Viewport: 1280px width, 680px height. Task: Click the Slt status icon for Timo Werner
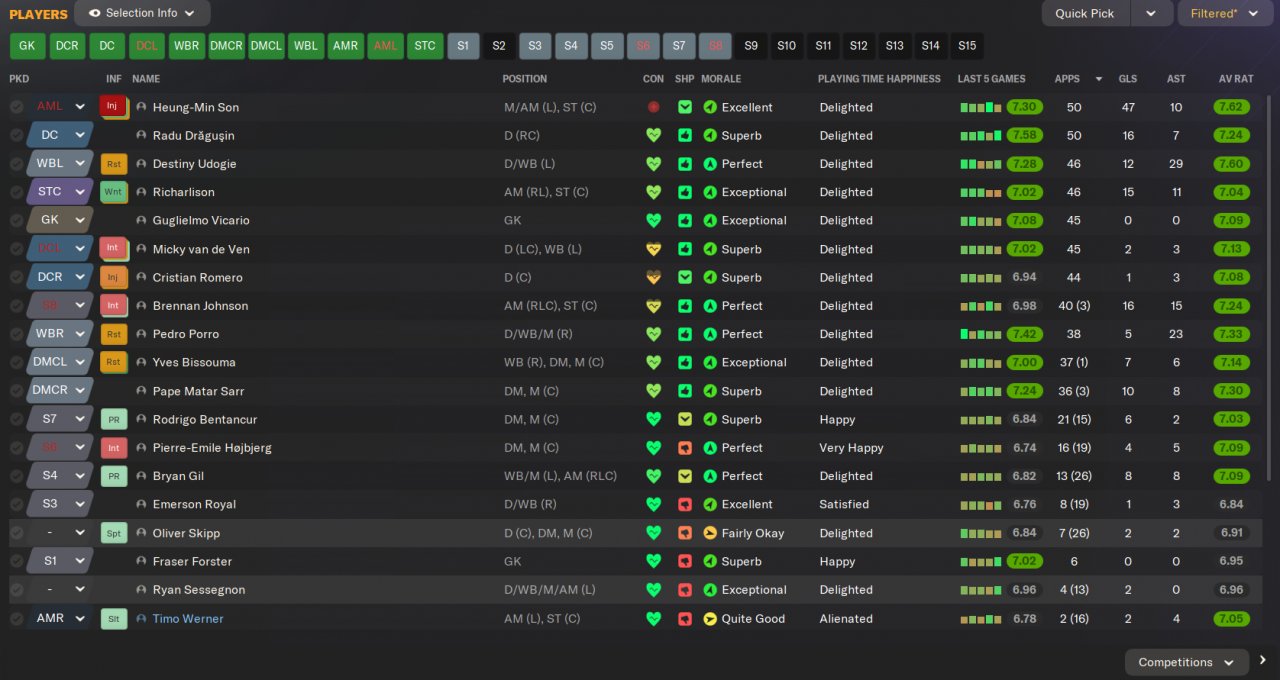[114, 619]
